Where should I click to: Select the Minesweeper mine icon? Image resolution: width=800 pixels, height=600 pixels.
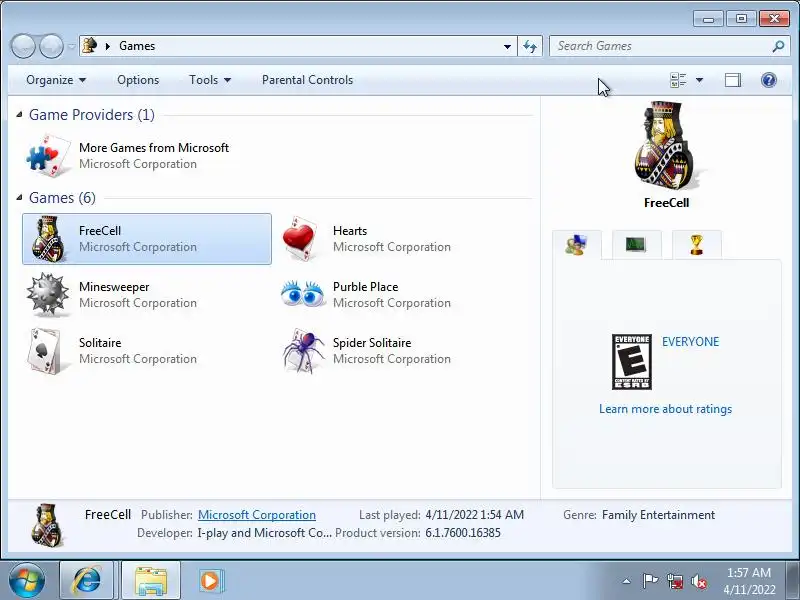[47, 294]
